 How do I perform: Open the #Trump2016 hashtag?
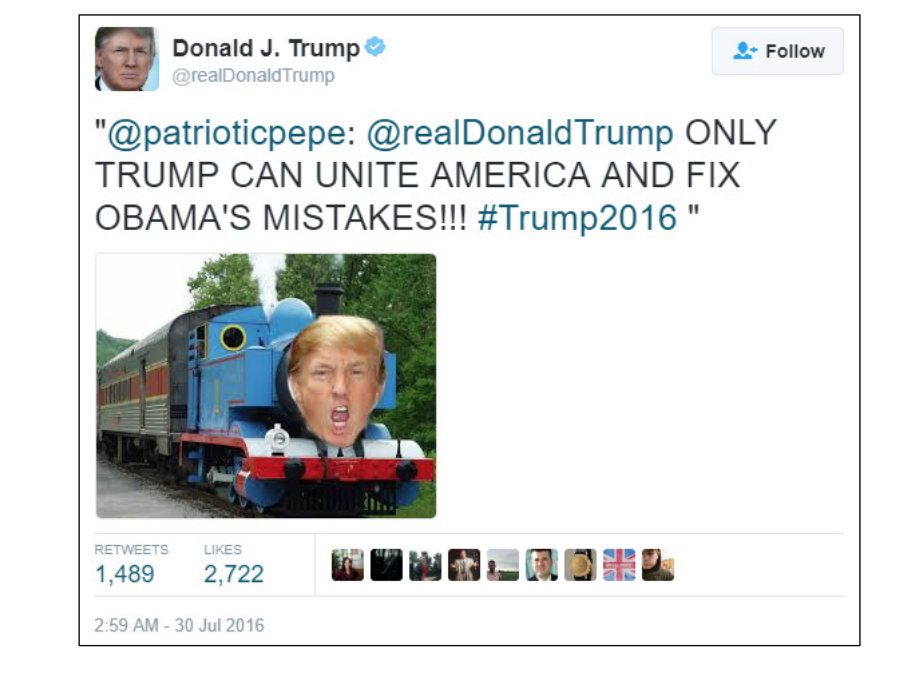pyautogui.click(x=577, y=218)
